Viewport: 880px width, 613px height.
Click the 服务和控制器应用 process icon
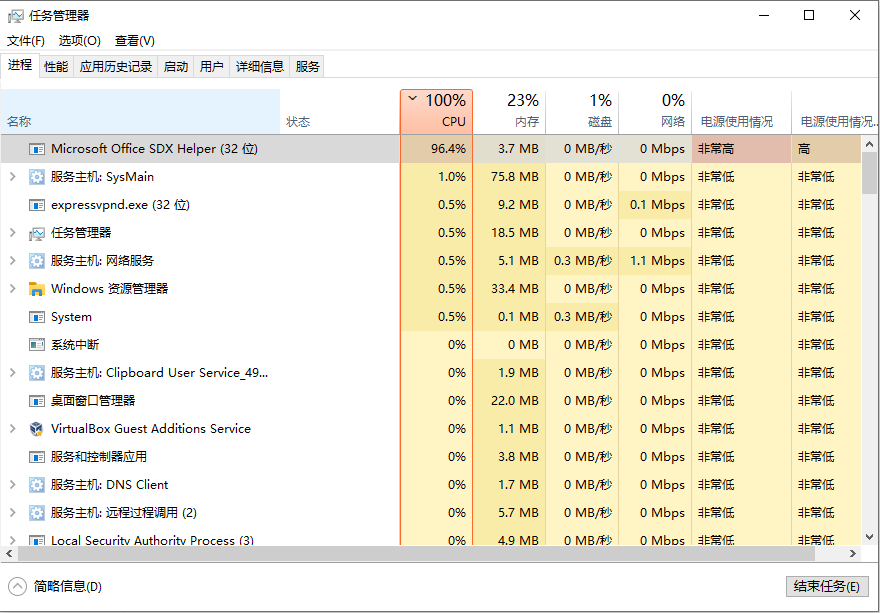point(36,458)
